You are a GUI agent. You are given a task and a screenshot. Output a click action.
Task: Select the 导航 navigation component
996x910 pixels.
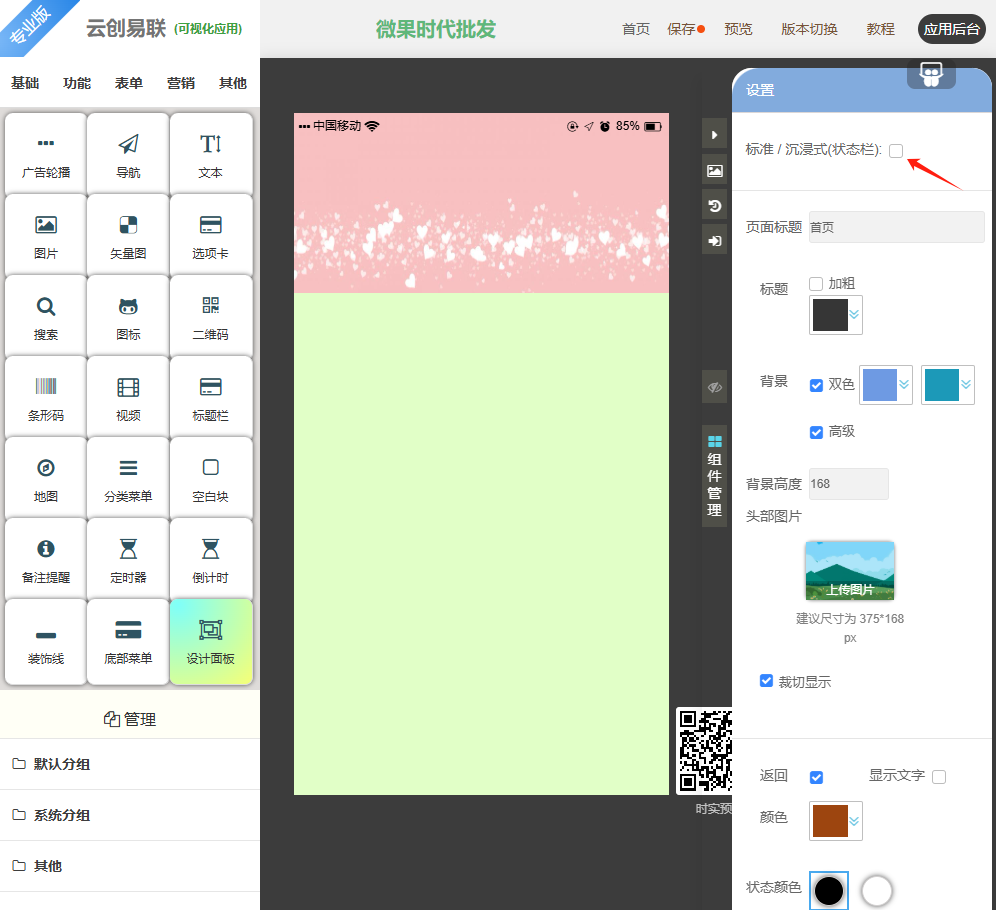128,154
